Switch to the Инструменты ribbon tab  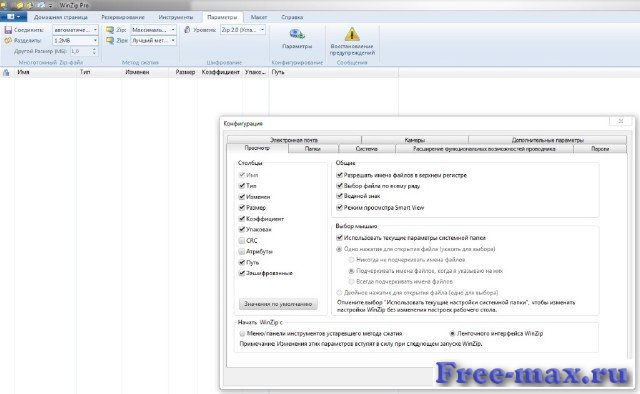point(176,17)
